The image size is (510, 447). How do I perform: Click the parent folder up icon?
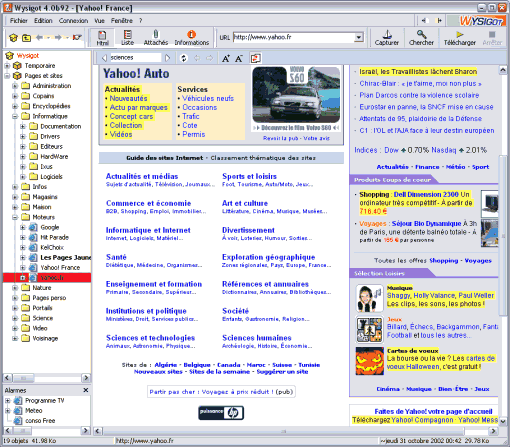[26, 38]
